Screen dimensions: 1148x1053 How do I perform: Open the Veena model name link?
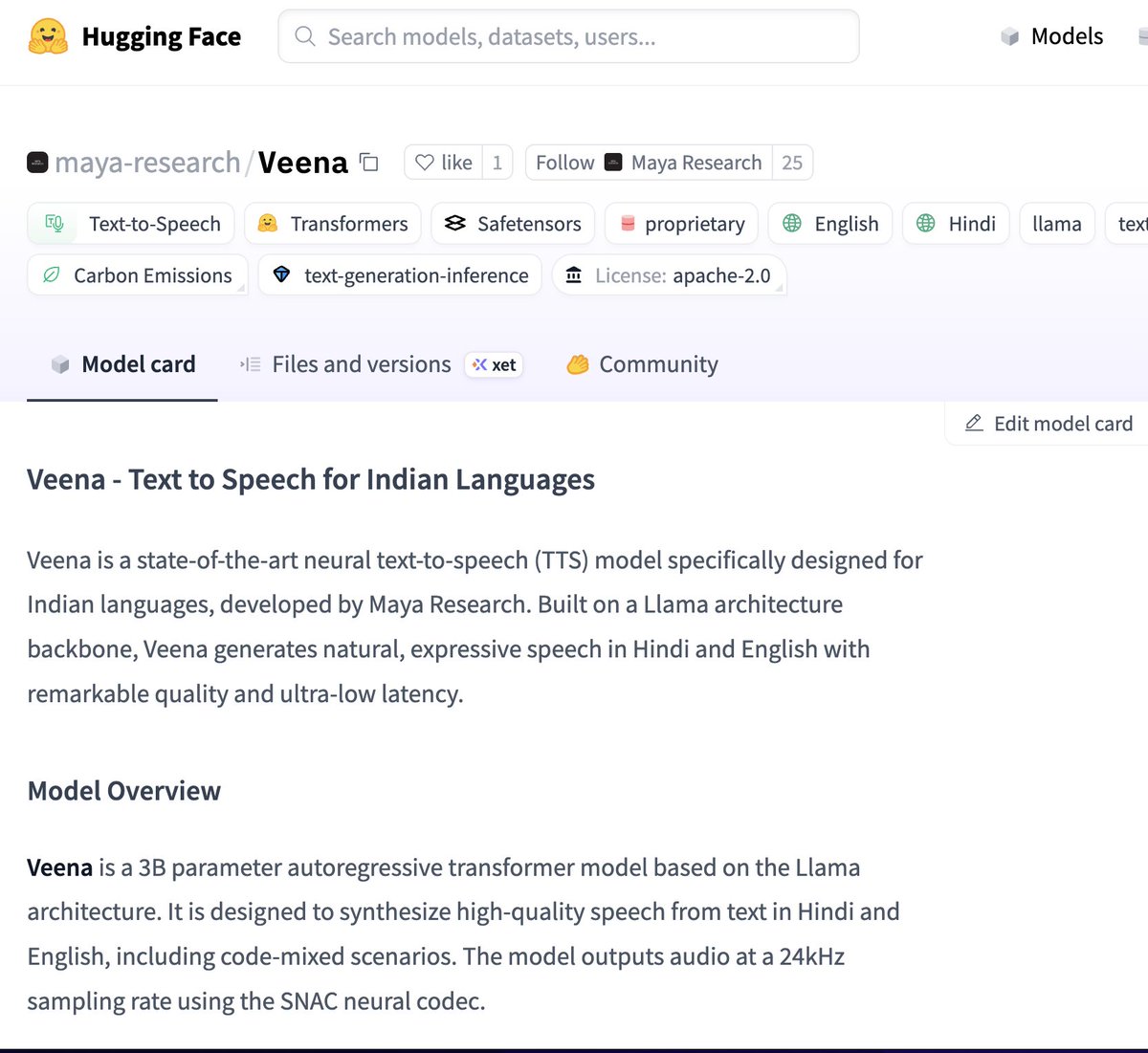point(302,163)
